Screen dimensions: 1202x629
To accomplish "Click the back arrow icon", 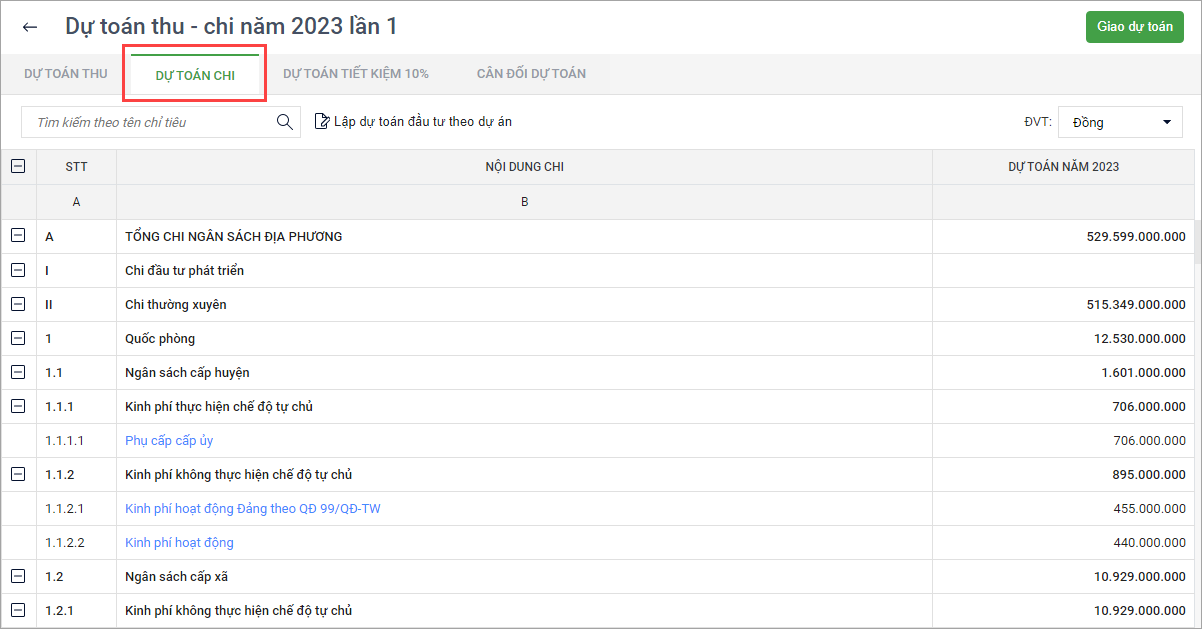I will [x=30, y=27].
